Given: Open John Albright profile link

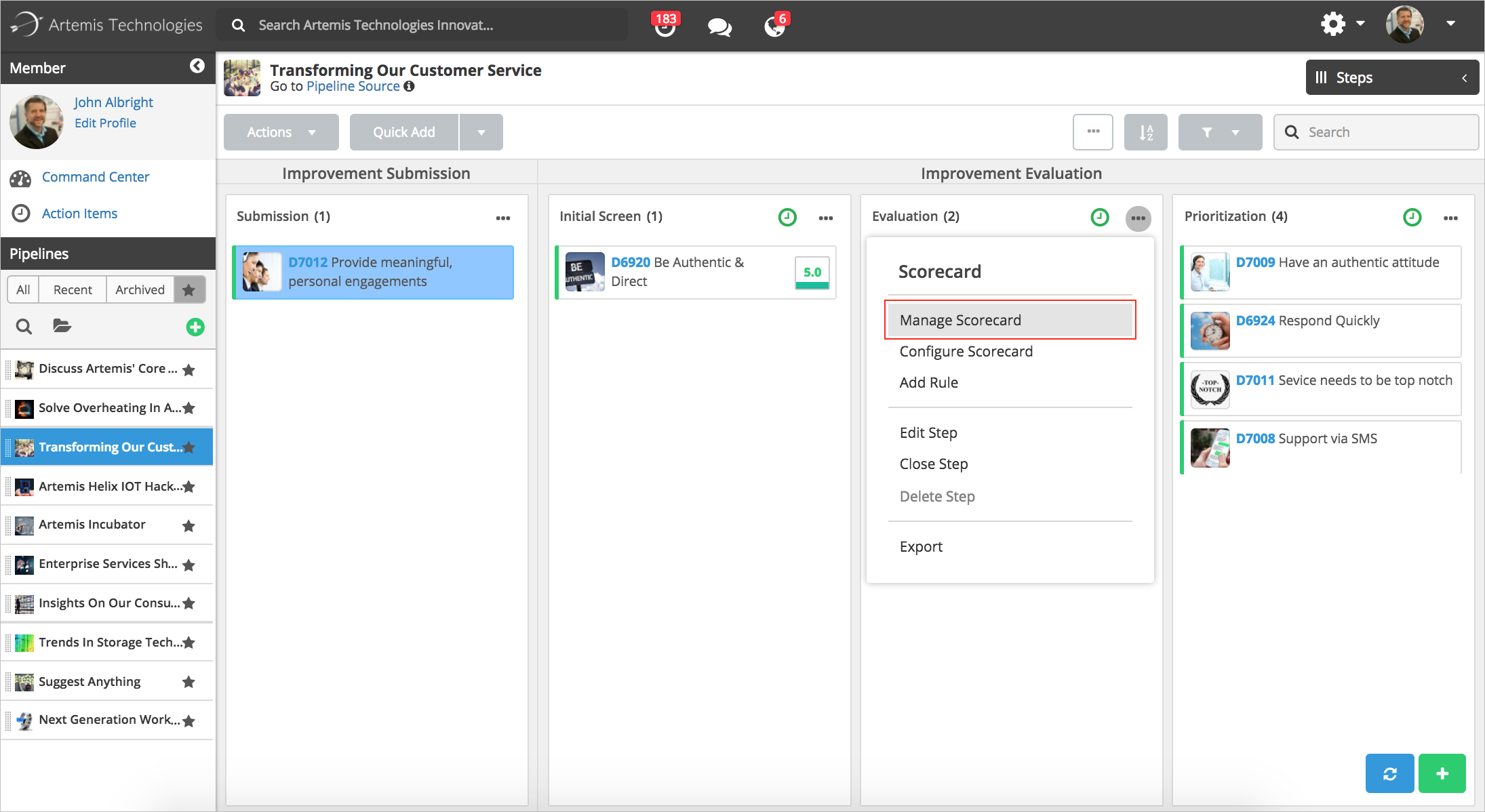Looking at the screenshot, I should pos(113,102).
